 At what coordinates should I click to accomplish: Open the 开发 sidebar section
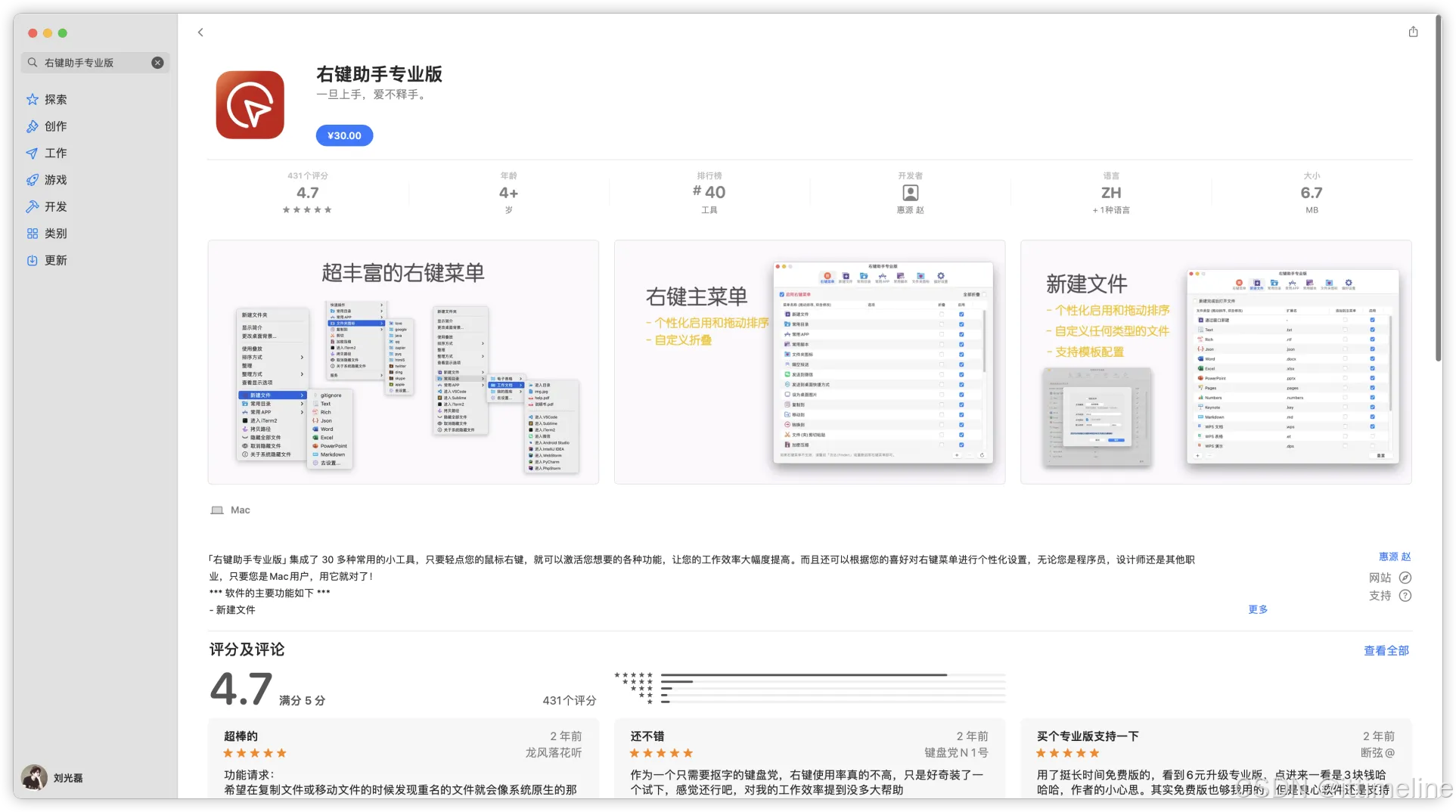[95, 207]
